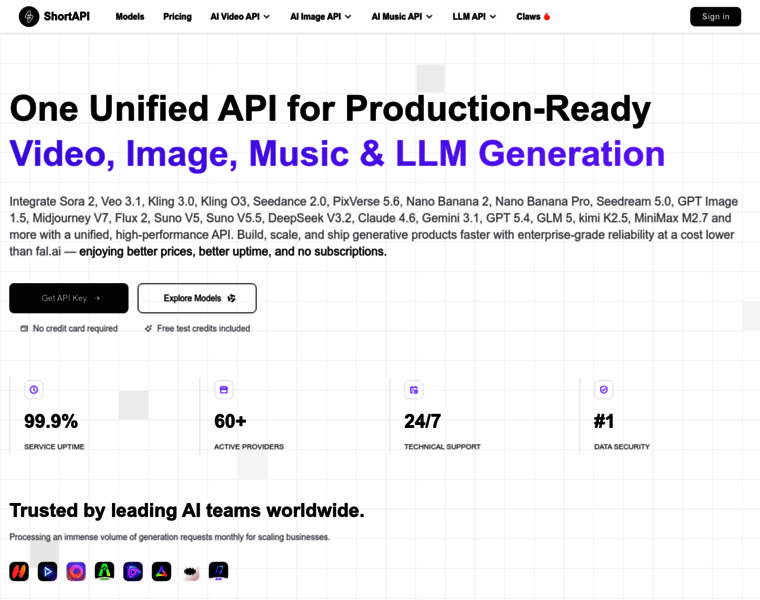This screenshot has width=760, height=600.
Task: Click the rainbow triangle app logo
Action: pyautogui.click(x=161, y=571)
